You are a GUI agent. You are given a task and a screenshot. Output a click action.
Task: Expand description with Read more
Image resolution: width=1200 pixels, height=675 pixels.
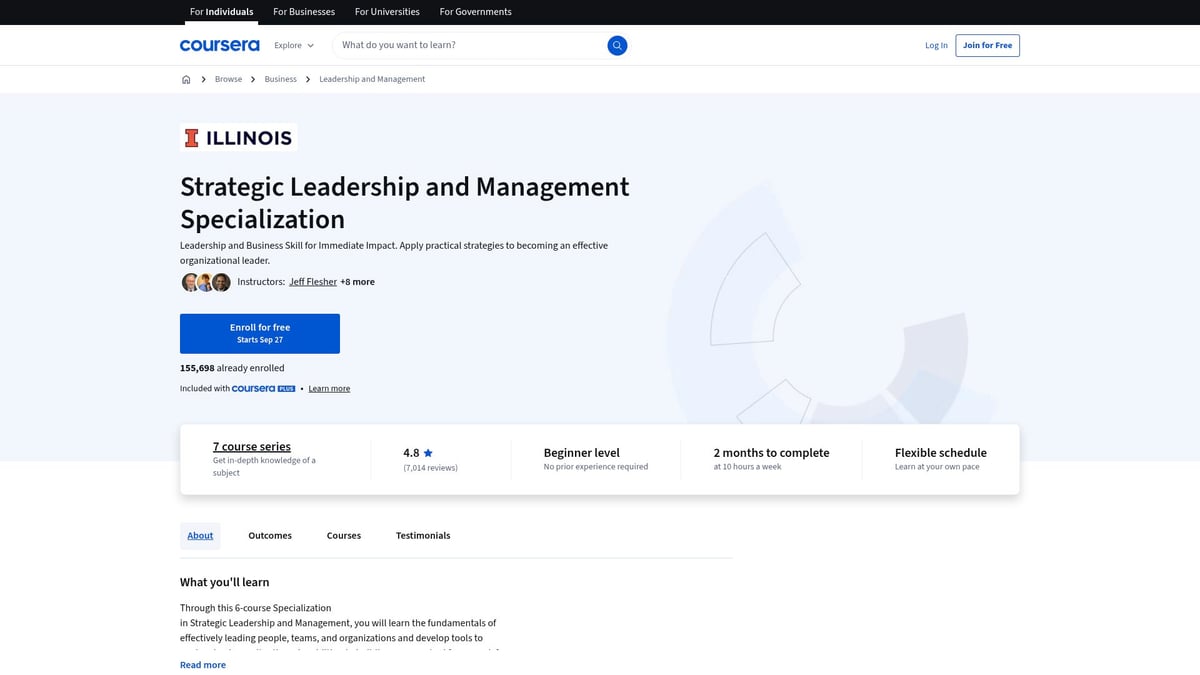(x=203, y=665)
